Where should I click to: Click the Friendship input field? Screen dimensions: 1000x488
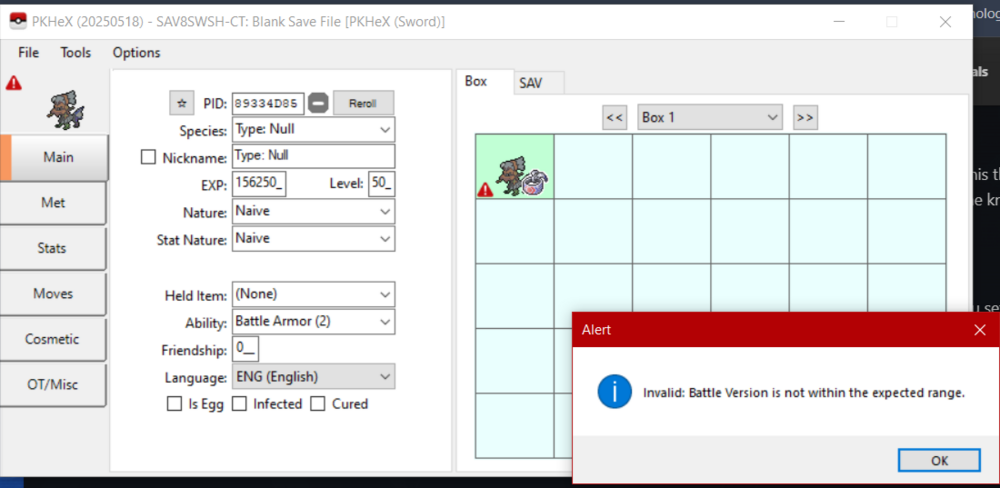click(x=246, y=350)
